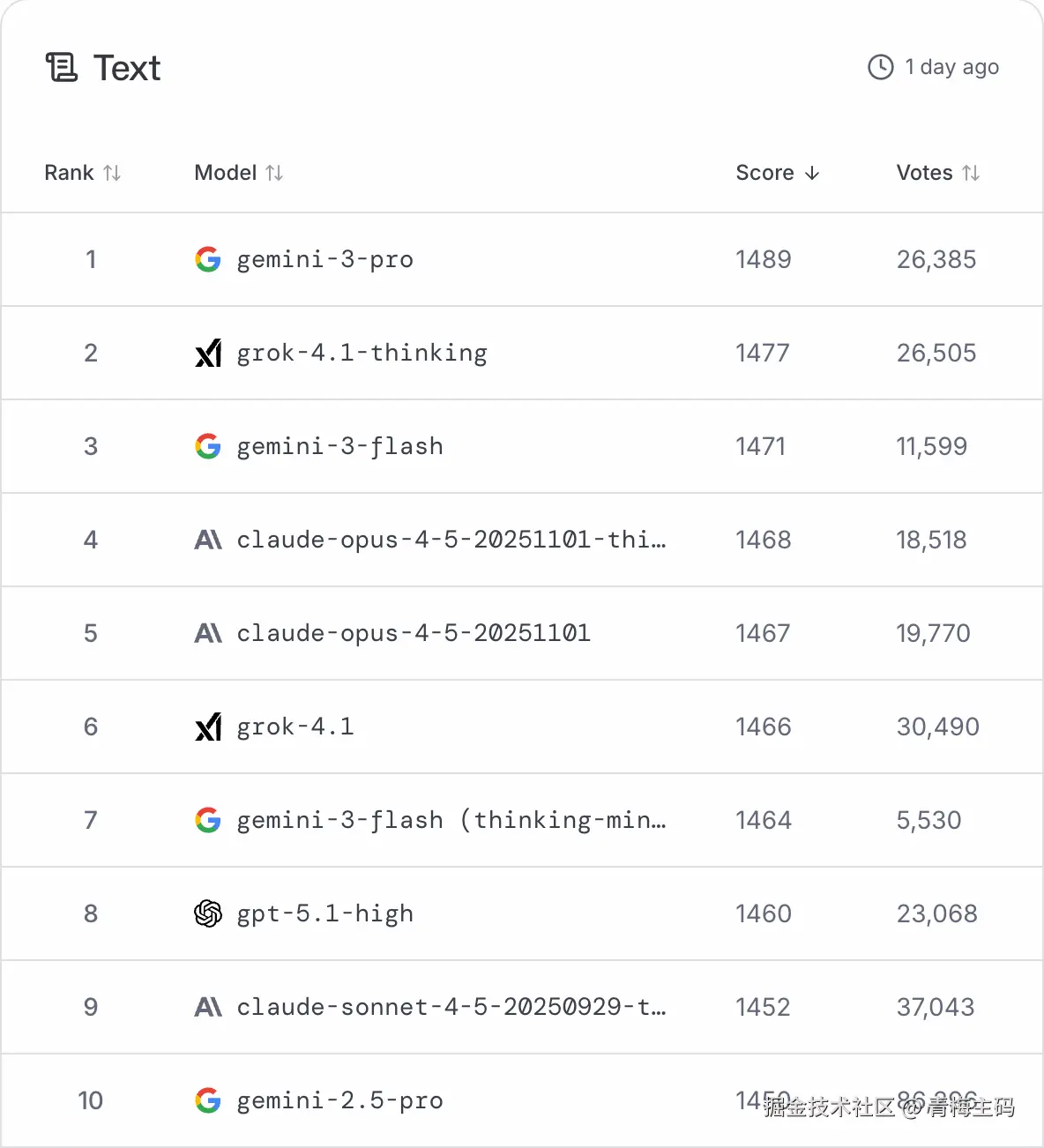Screen dimensions: 1044x1148
Task: Click Google logo beside gemini-2.5-pro
Action: click(x=208, y=1100)
